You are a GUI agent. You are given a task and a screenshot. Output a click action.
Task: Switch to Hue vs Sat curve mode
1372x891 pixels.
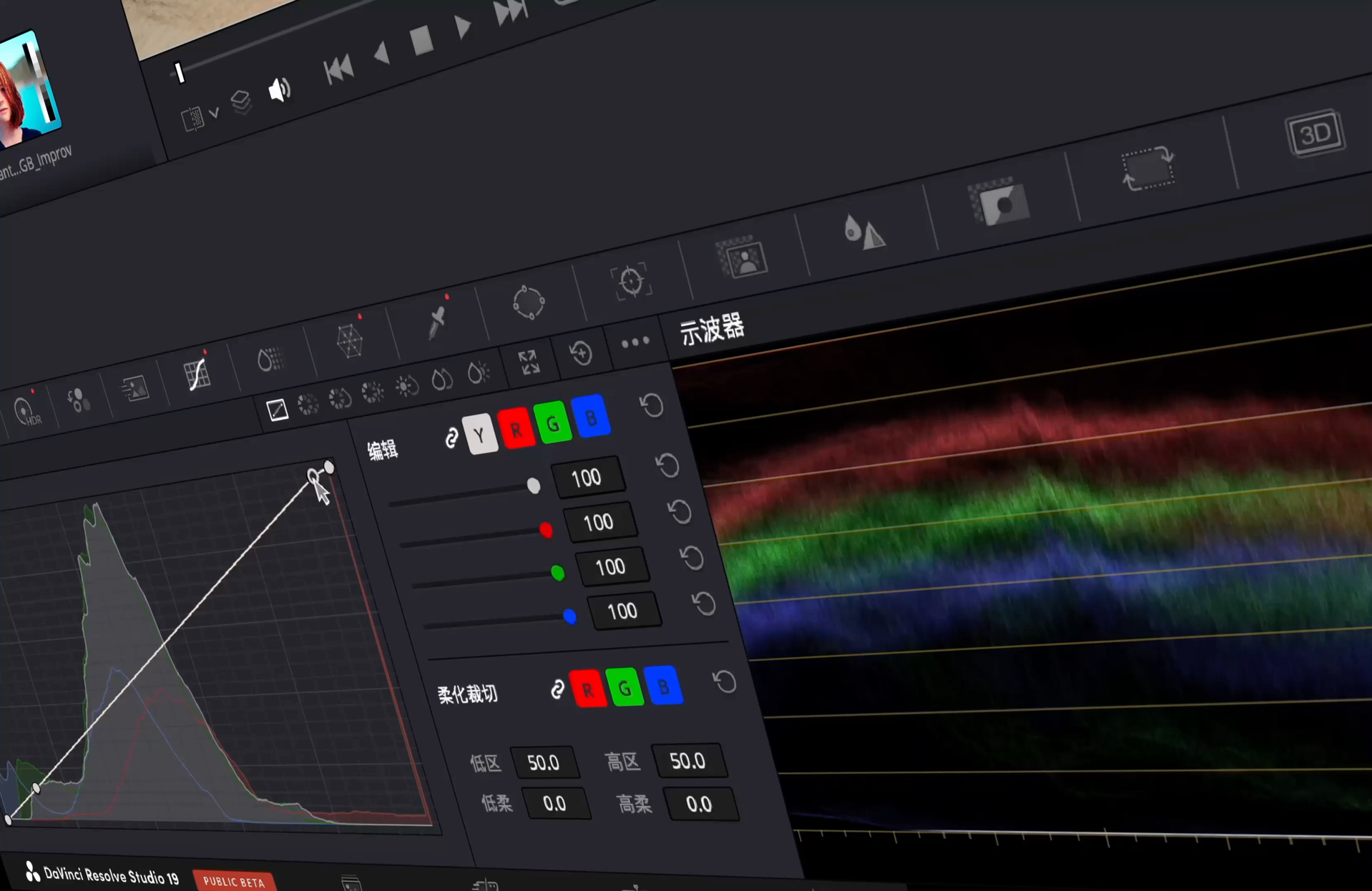[x=340, y=398]
